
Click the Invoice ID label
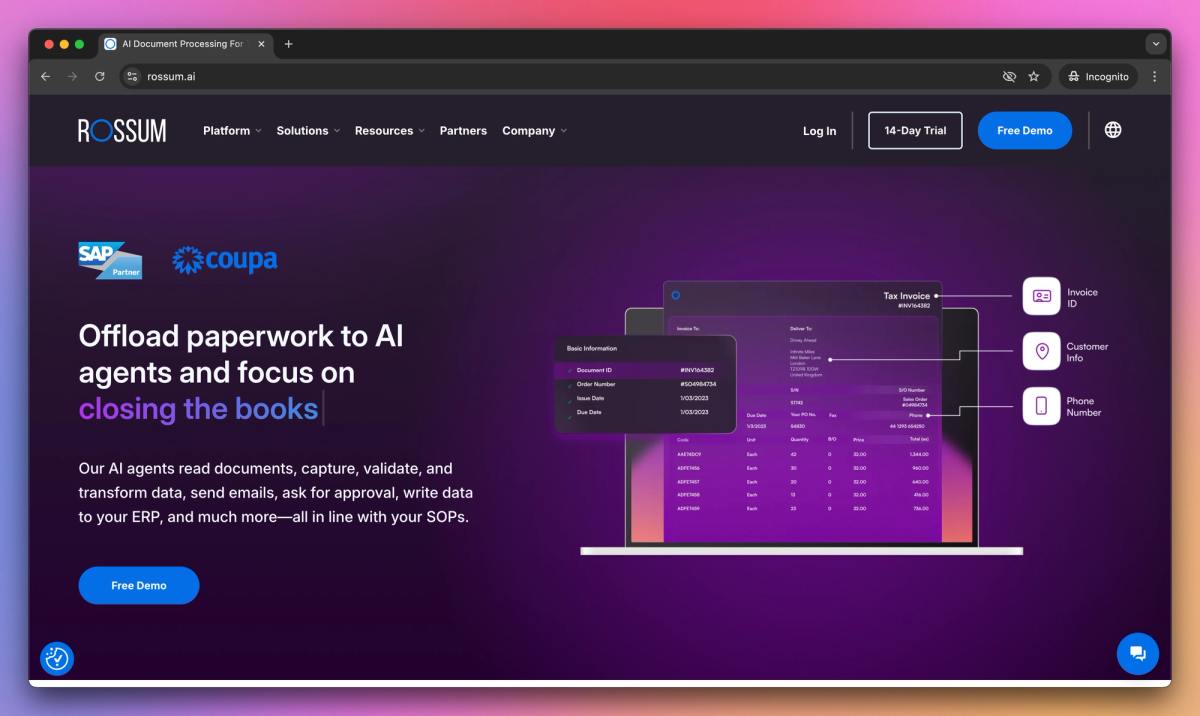(x=1082, y=297)
